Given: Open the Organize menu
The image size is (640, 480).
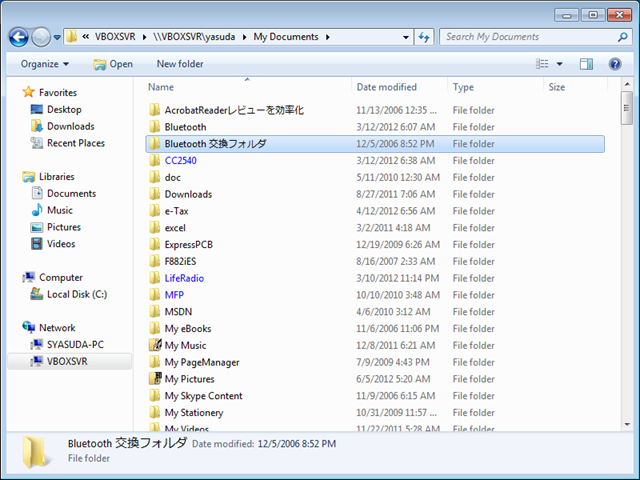Looking at the screenshot, I should click(45, 64).
